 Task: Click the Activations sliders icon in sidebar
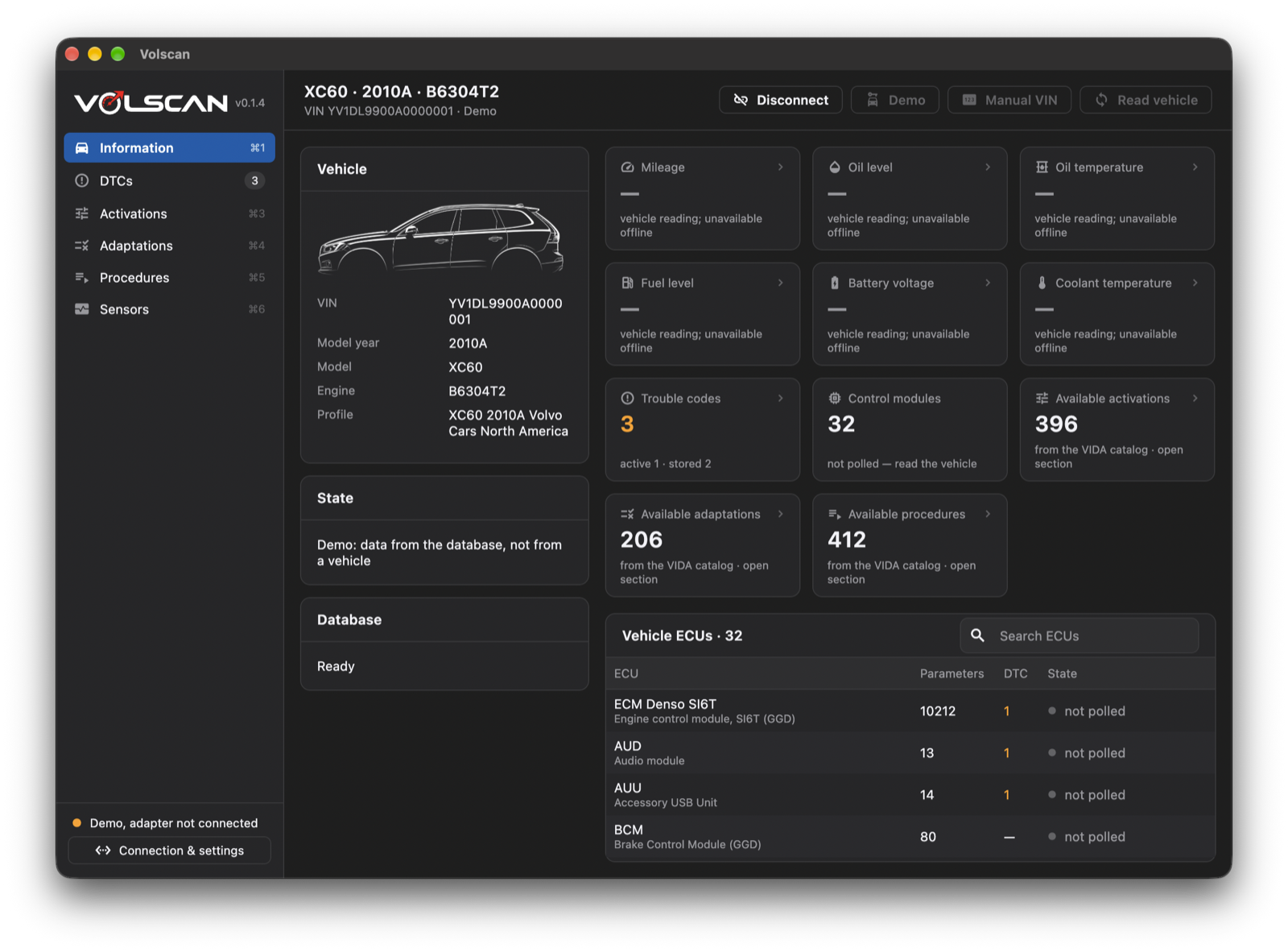coord(82,213)
